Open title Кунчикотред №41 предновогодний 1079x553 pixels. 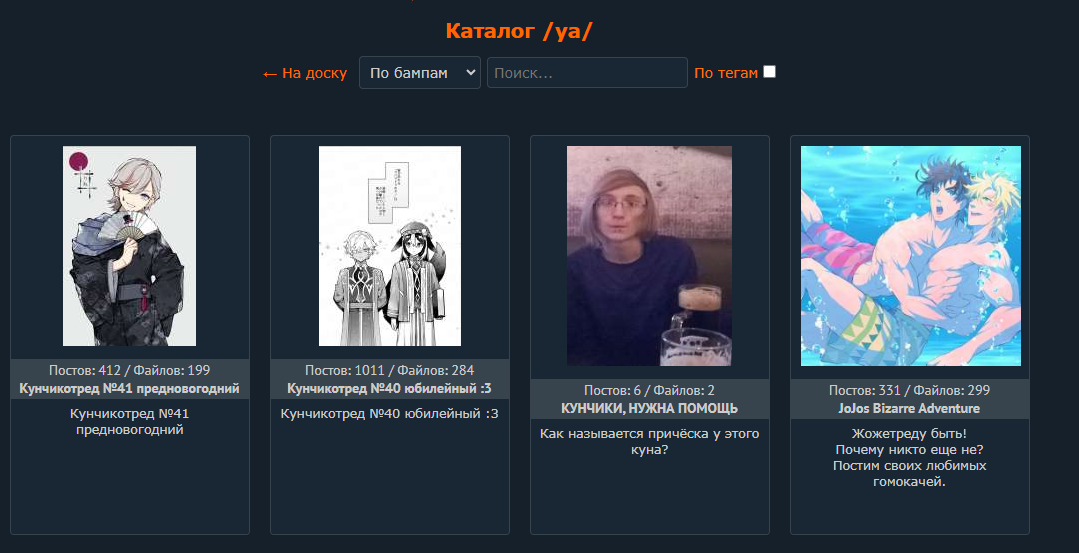click(129, 389)
